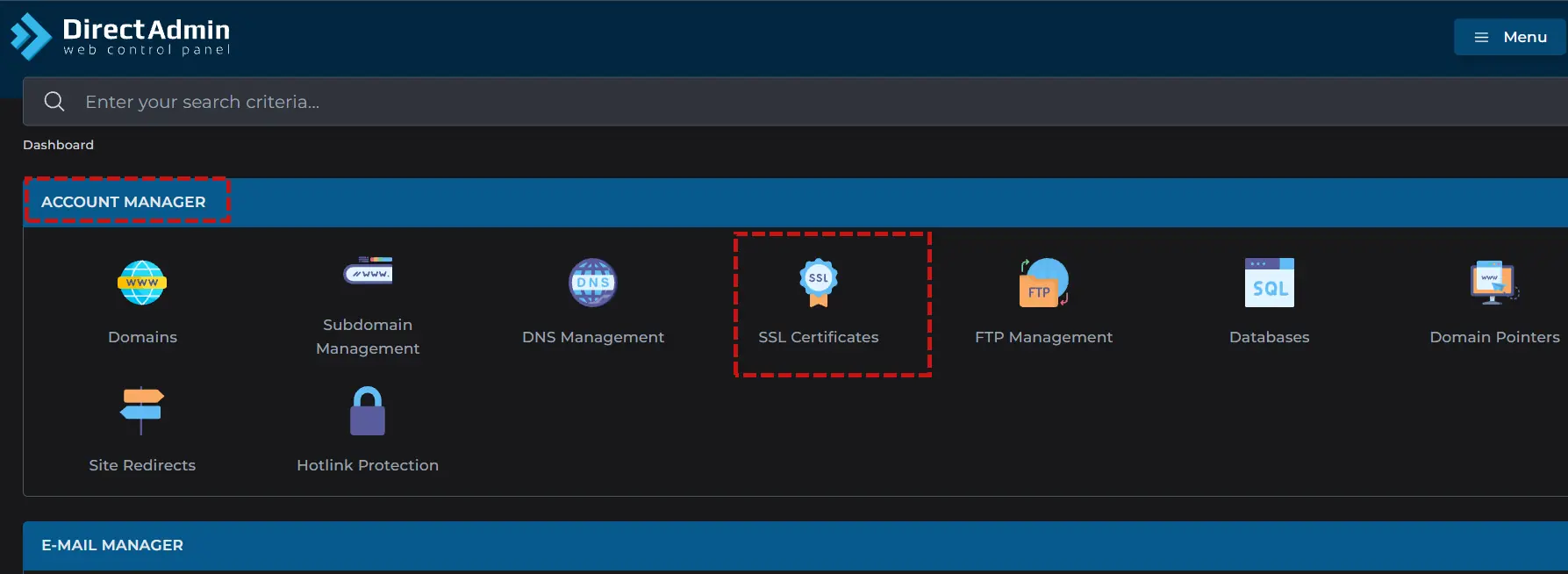Open the DNS Management globe icon
1568x574 pixels.
[x=593, y=283]
